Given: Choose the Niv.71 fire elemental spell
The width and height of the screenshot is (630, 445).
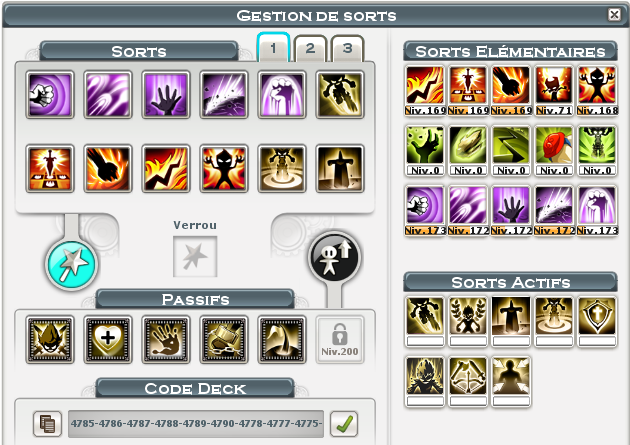Looking at the screenshot, I should coord(554,90).
